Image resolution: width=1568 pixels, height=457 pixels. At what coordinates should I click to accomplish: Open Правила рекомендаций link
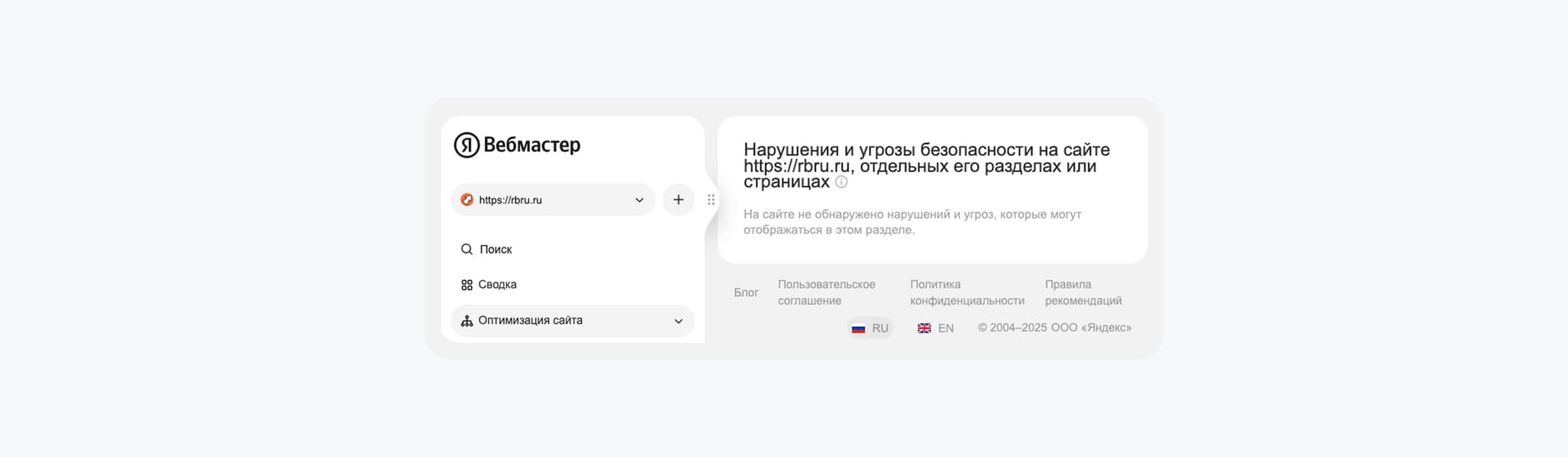click(1083, 292)
